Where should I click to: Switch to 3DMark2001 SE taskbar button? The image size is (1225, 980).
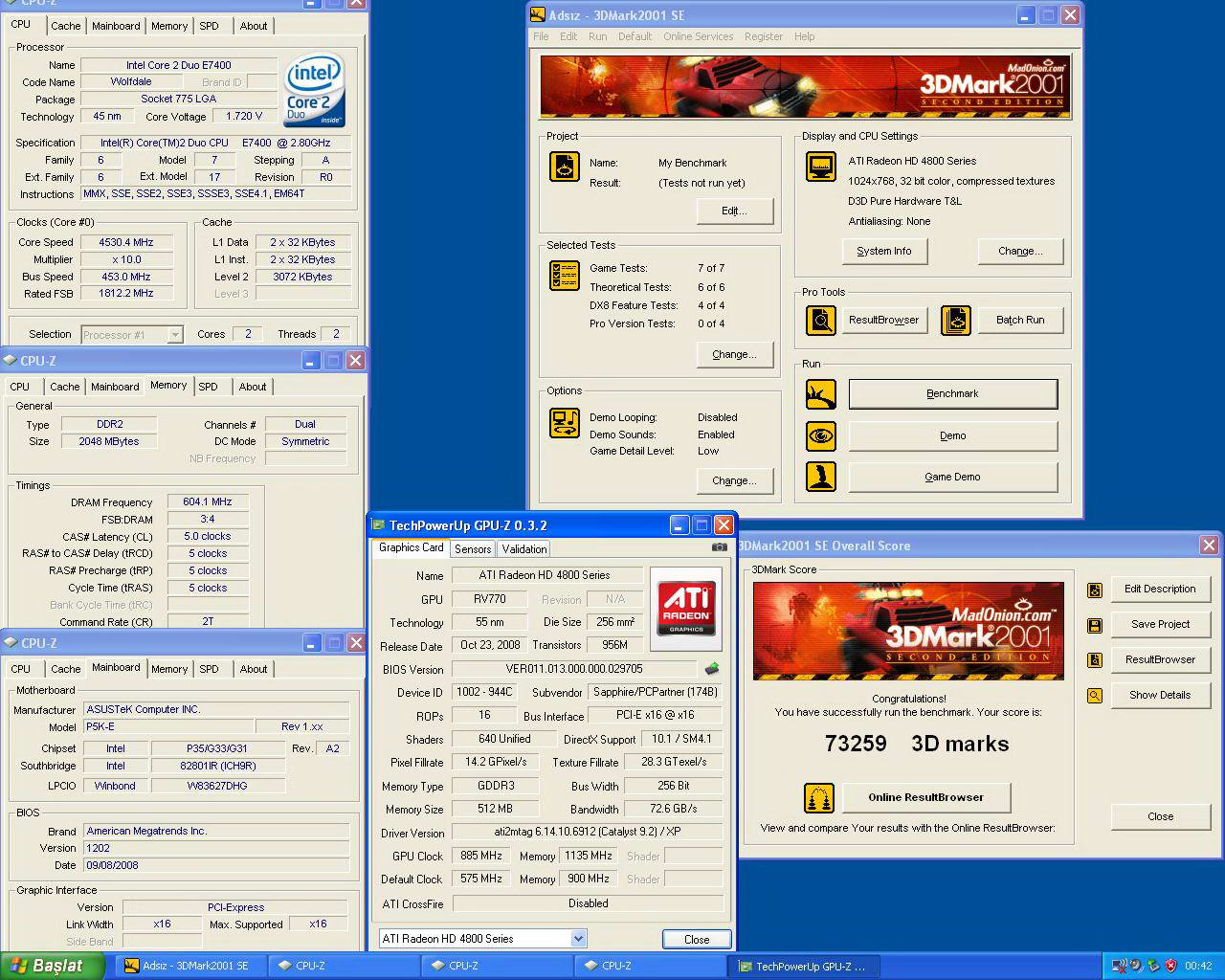[190, 966]
